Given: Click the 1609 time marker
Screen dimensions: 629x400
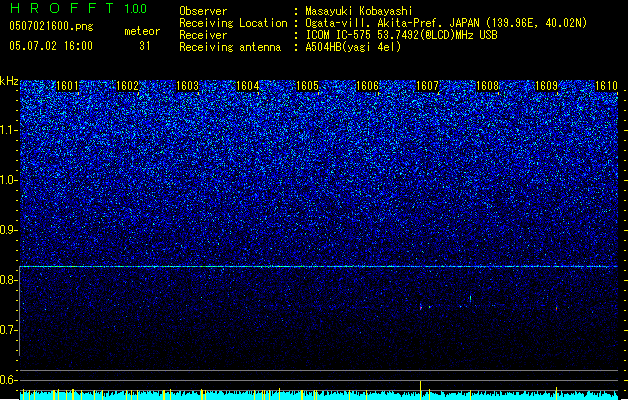Looking at the screenshot, I should 547,86.
